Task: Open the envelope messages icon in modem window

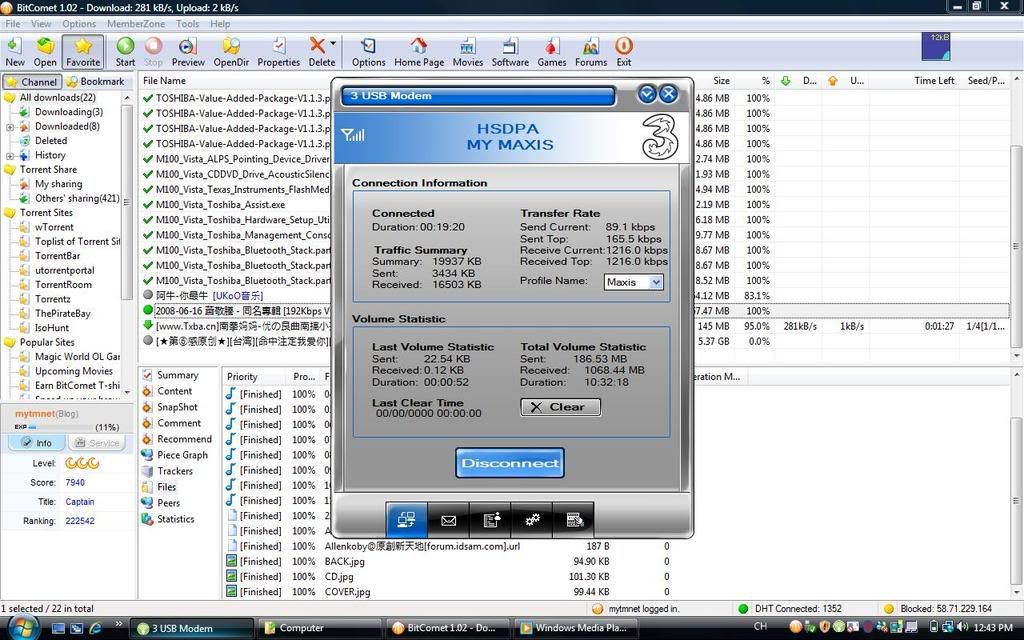Action: coord(449,520)
